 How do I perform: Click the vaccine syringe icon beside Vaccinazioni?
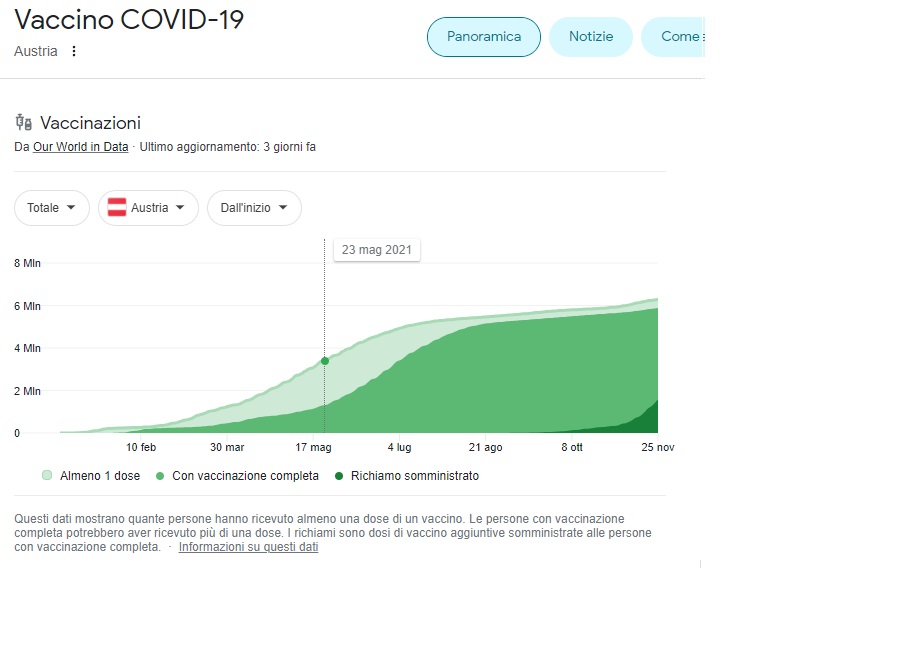tap(23, 123)
